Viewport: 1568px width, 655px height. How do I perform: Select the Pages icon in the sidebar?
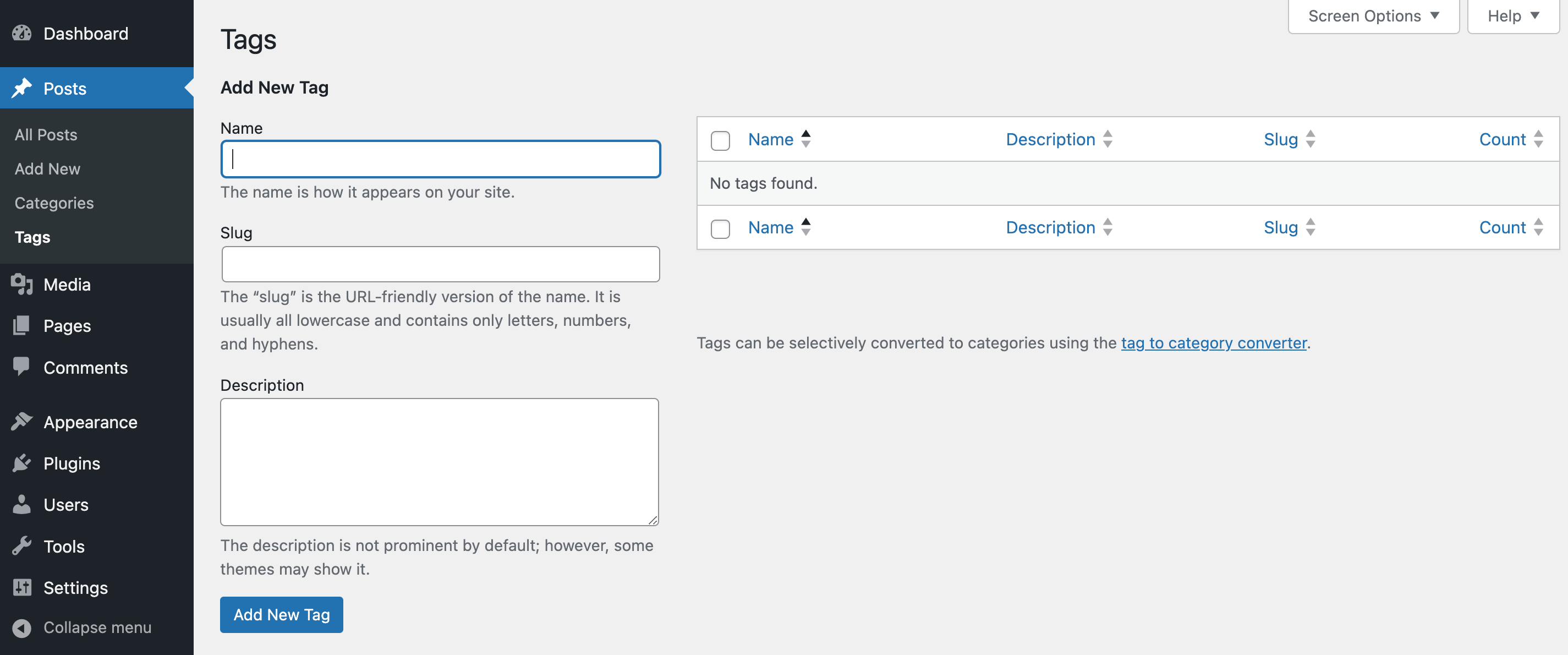[x=22, y=326]
